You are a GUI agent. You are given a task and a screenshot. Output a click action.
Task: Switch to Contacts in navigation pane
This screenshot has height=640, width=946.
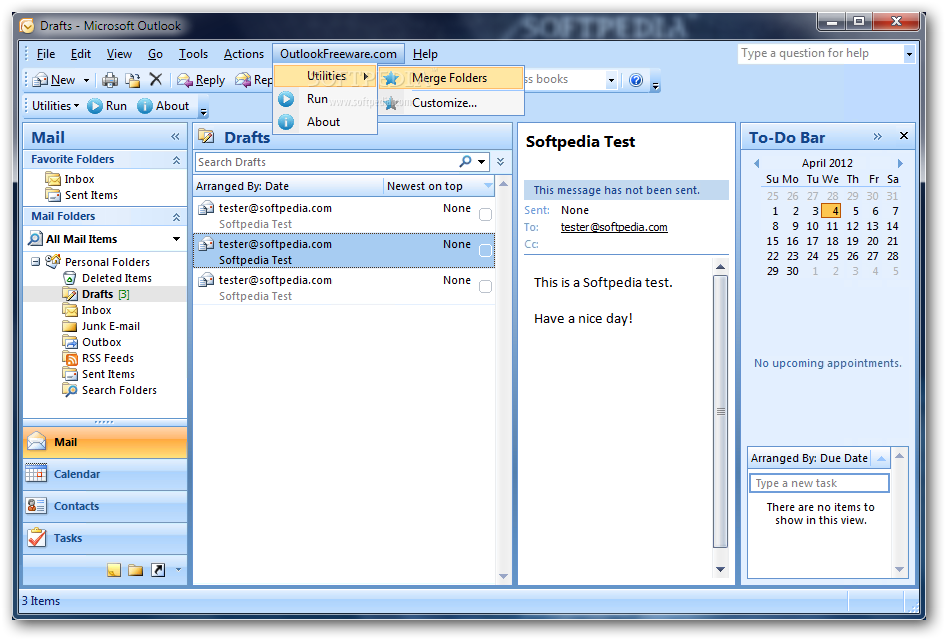105,506
